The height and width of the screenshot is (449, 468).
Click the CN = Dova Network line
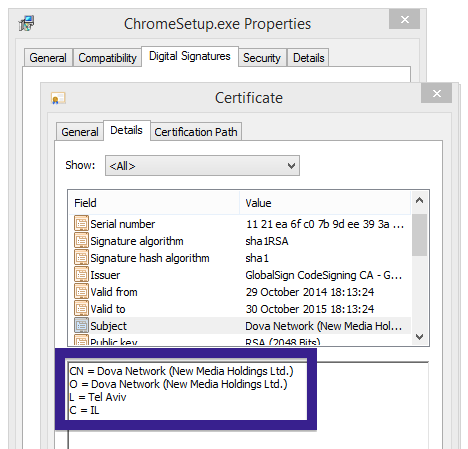click(x=181, y=371)
